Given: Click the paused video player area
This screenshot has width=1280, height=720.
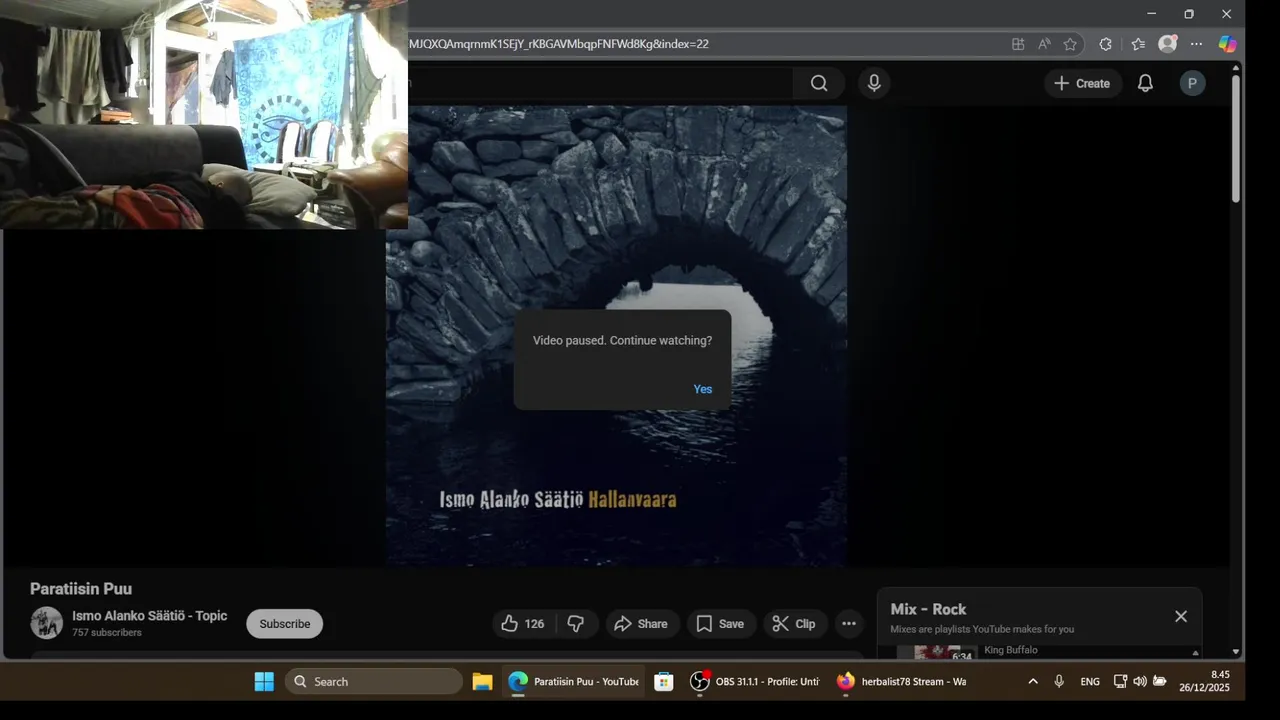Looking at the screenshot, I should point(616,336).
